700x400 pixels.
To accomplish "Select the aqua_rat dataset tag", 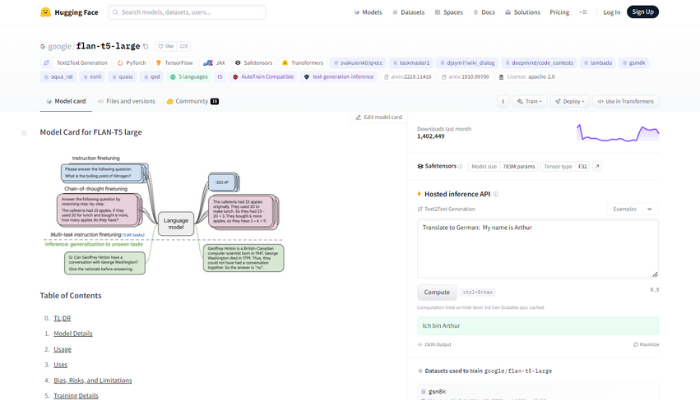I will [x=58, y=77].
